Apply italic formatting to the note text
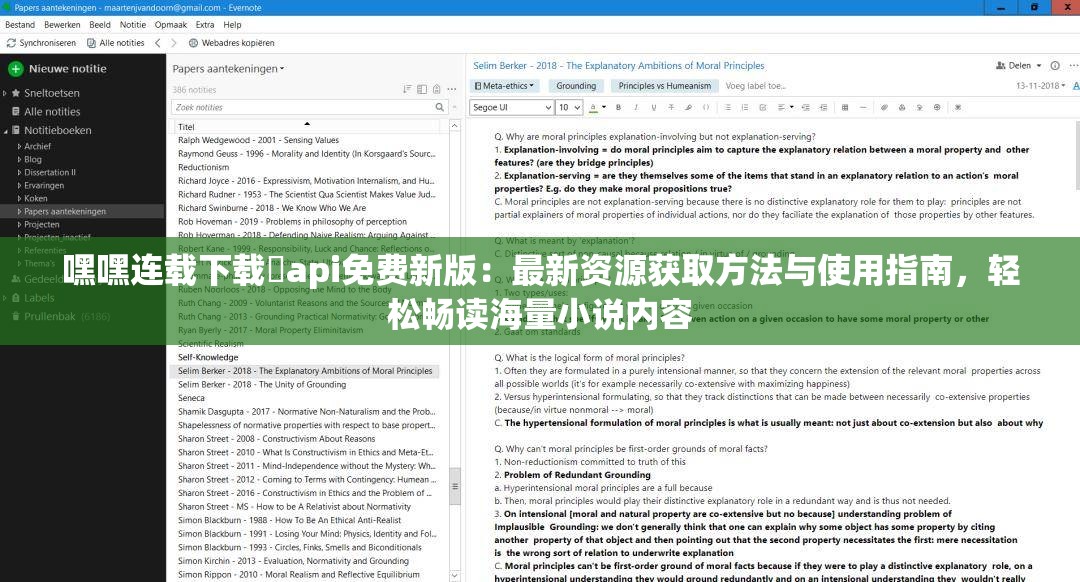This screenshot has width=1080, height=582. 636,107
